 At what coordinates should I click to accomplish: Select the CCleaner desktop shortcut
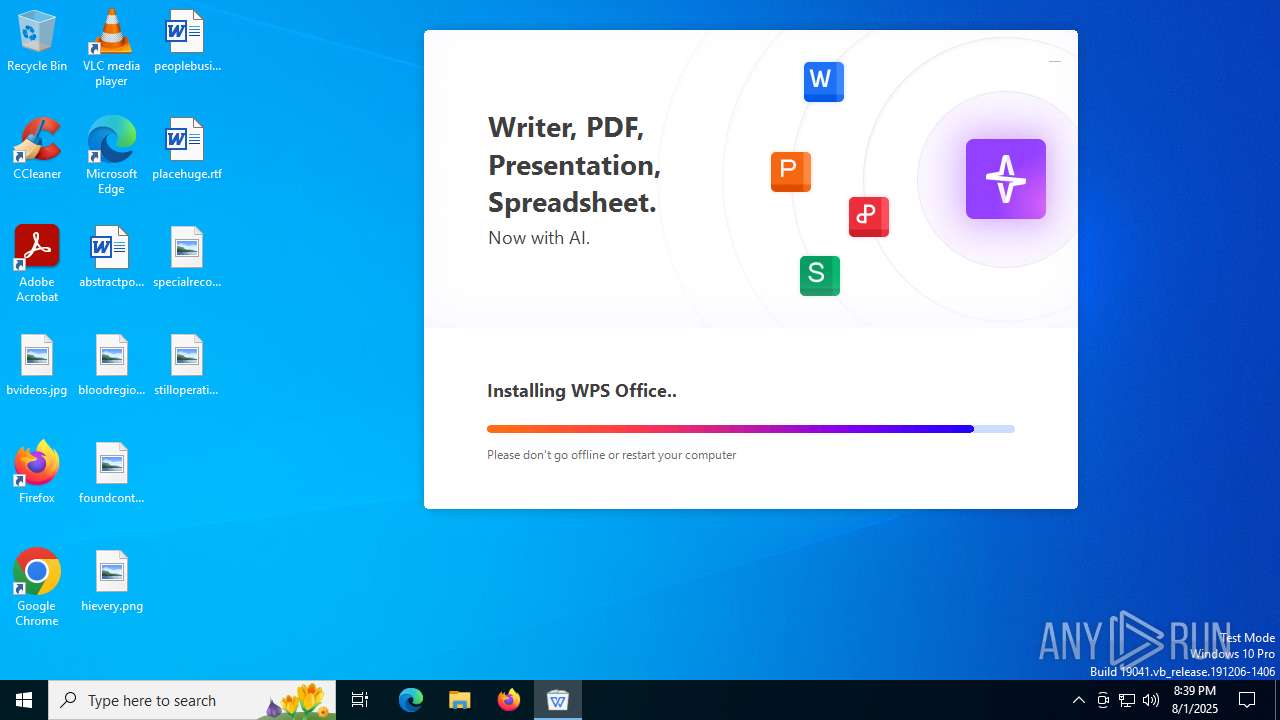click(37, 150)
